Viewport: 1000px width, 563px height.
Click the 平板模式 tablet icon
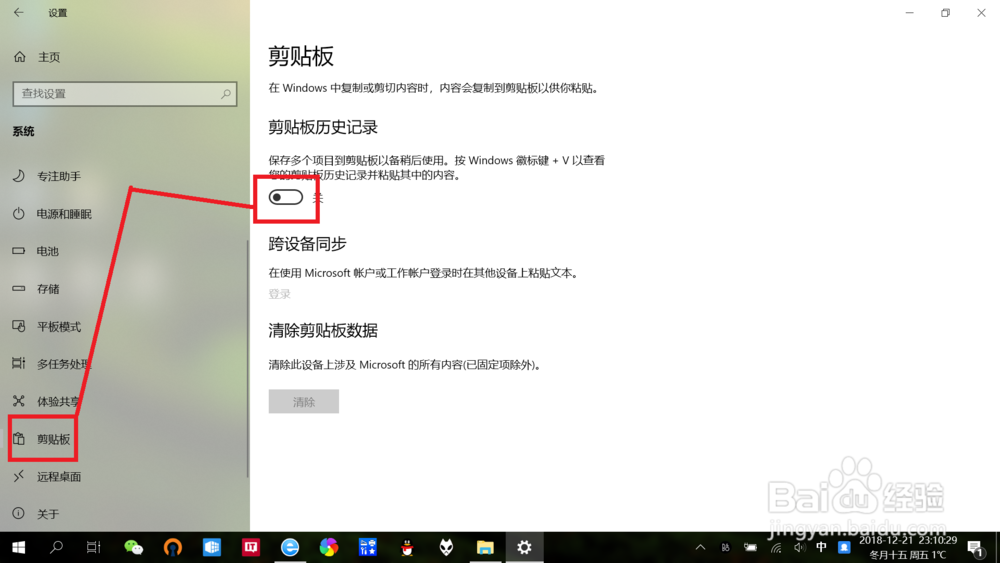coord(18,326)
